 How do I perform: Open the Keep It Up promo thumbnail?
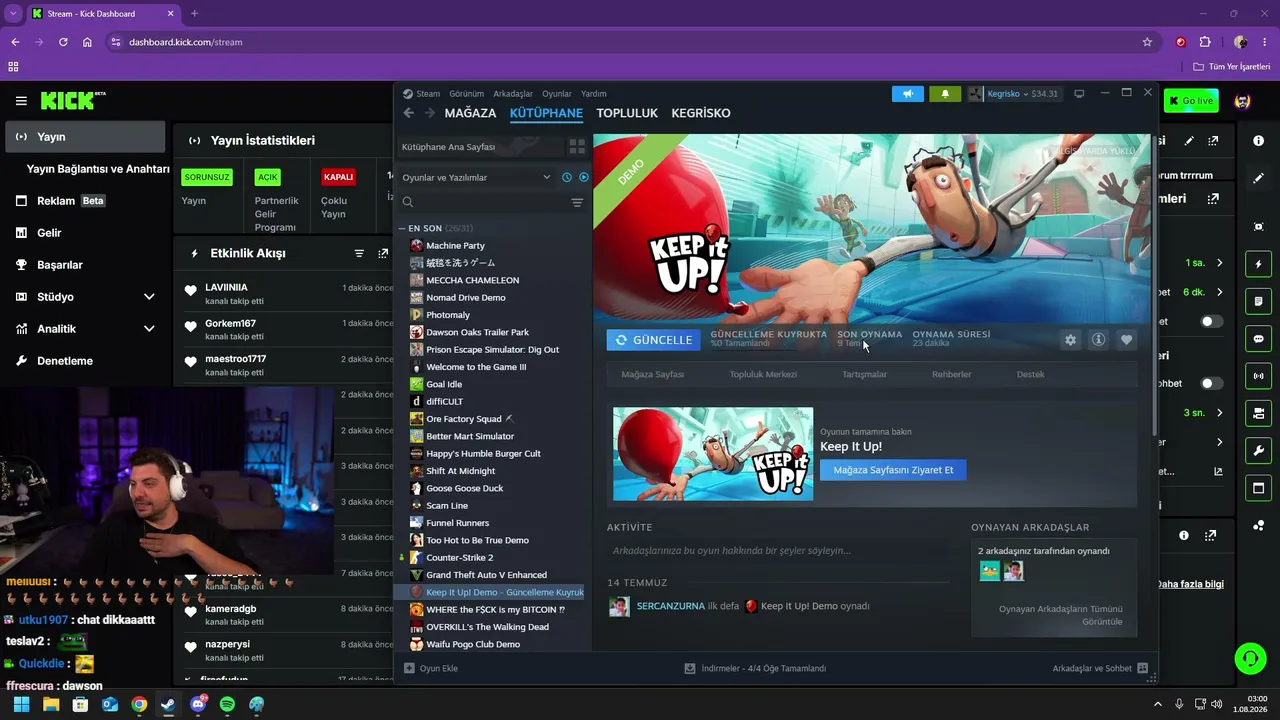(713, 454)
